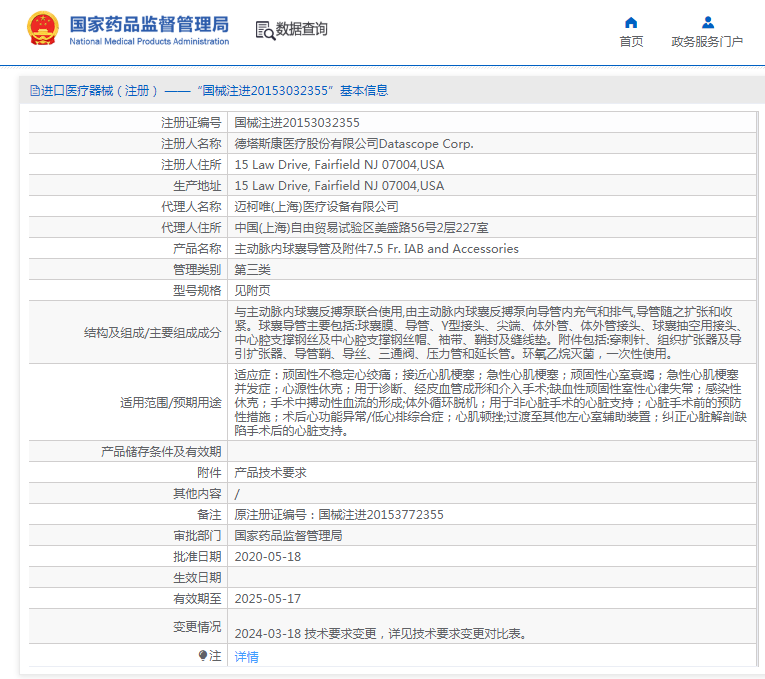Open 政务服务门户 portal link
The width and height of the screenshot is (765, 679).
[x=707, y=42]
